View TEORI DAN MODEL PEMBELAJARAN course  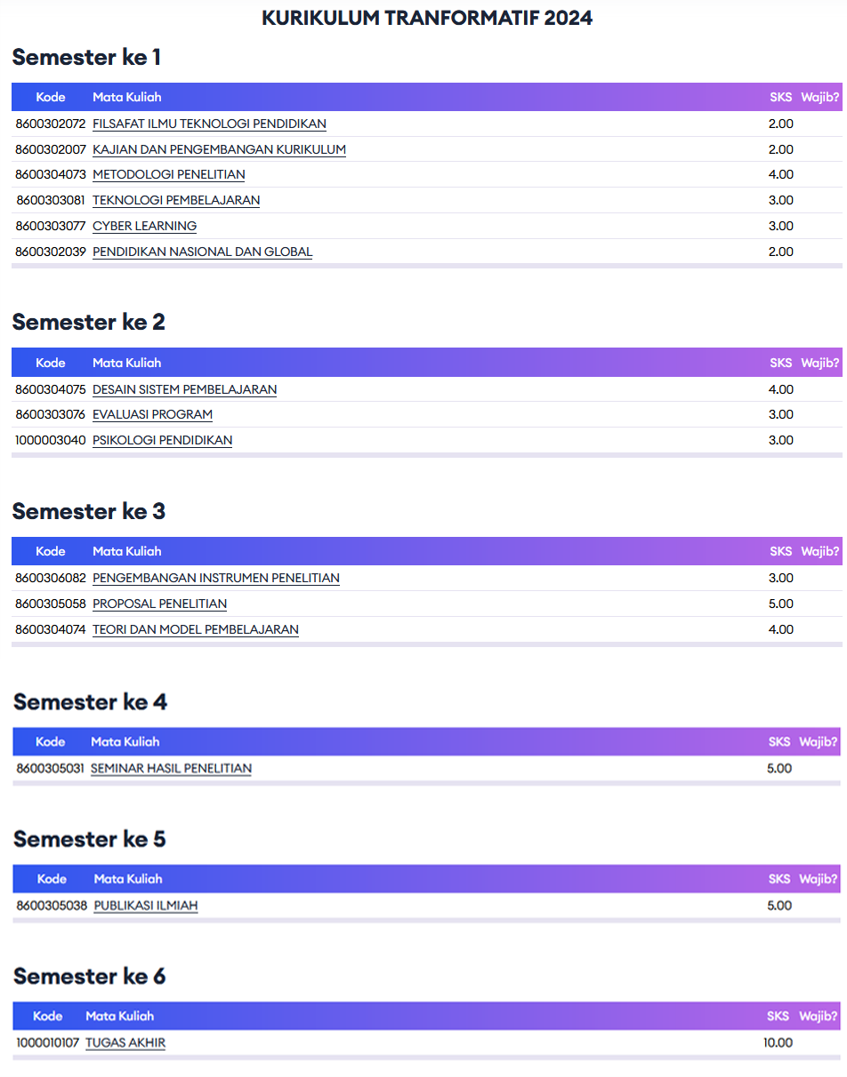point(196,630)
